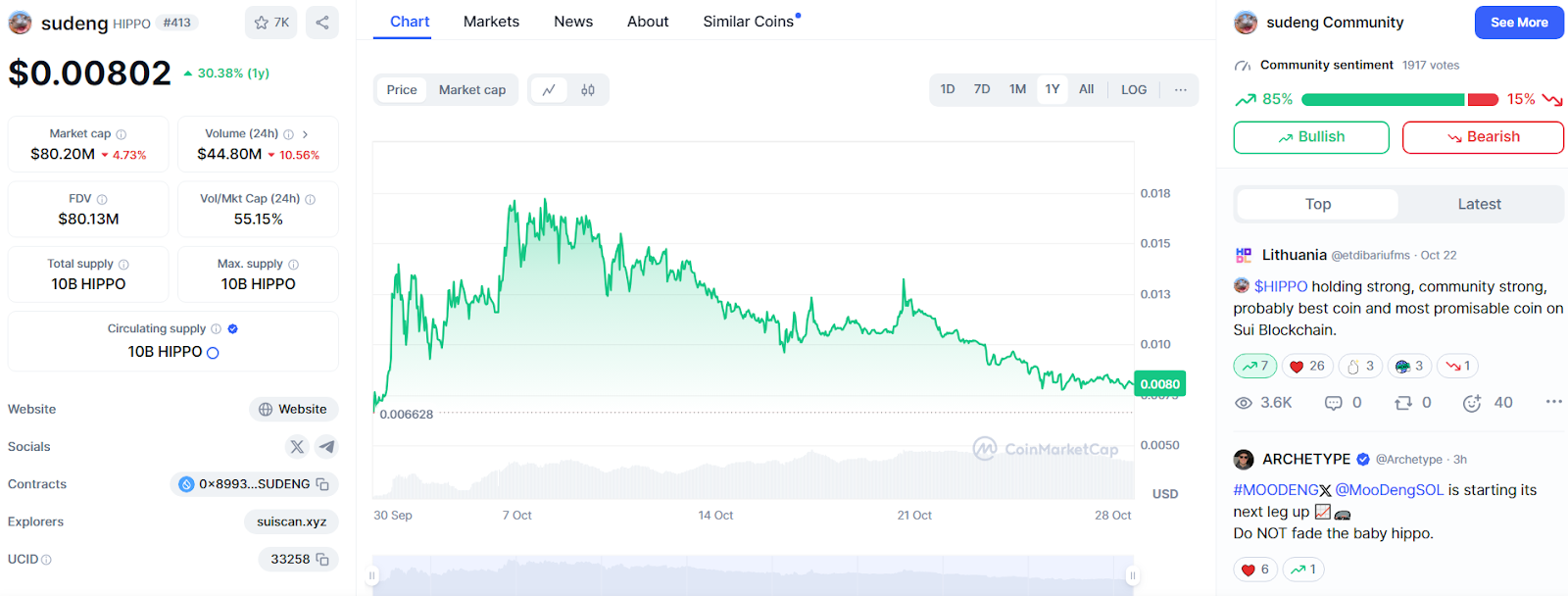Open FDV info icon
The image size is (1568, 596).
point(102,199)
